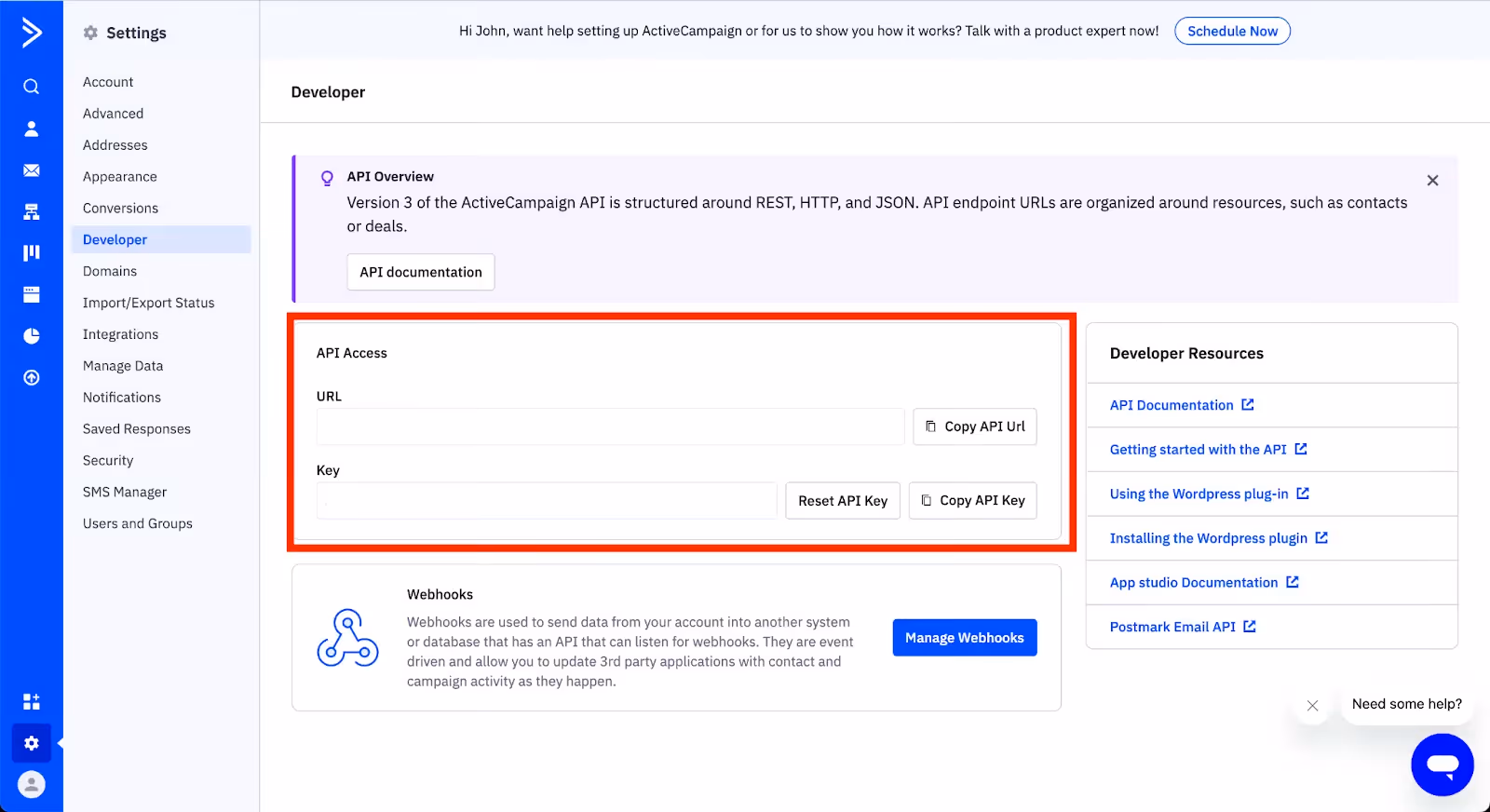This screenshot has width=1490, height=812.
Task: Open Getting started with the API link
Action: click(1199, 450)
